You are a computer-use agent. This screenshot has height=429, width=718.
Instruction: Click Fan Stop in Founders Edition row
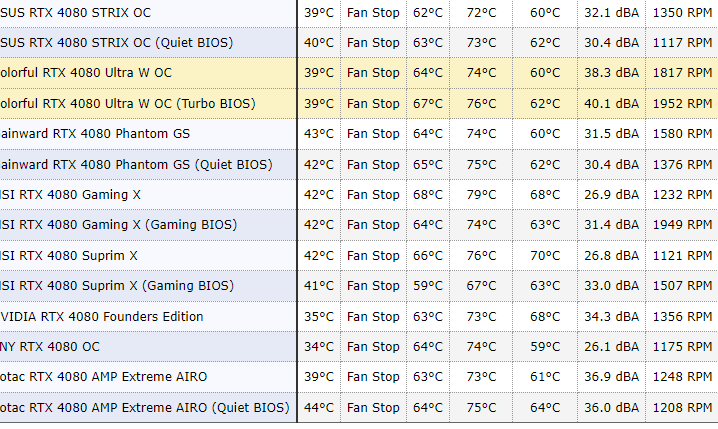(372, 316)
